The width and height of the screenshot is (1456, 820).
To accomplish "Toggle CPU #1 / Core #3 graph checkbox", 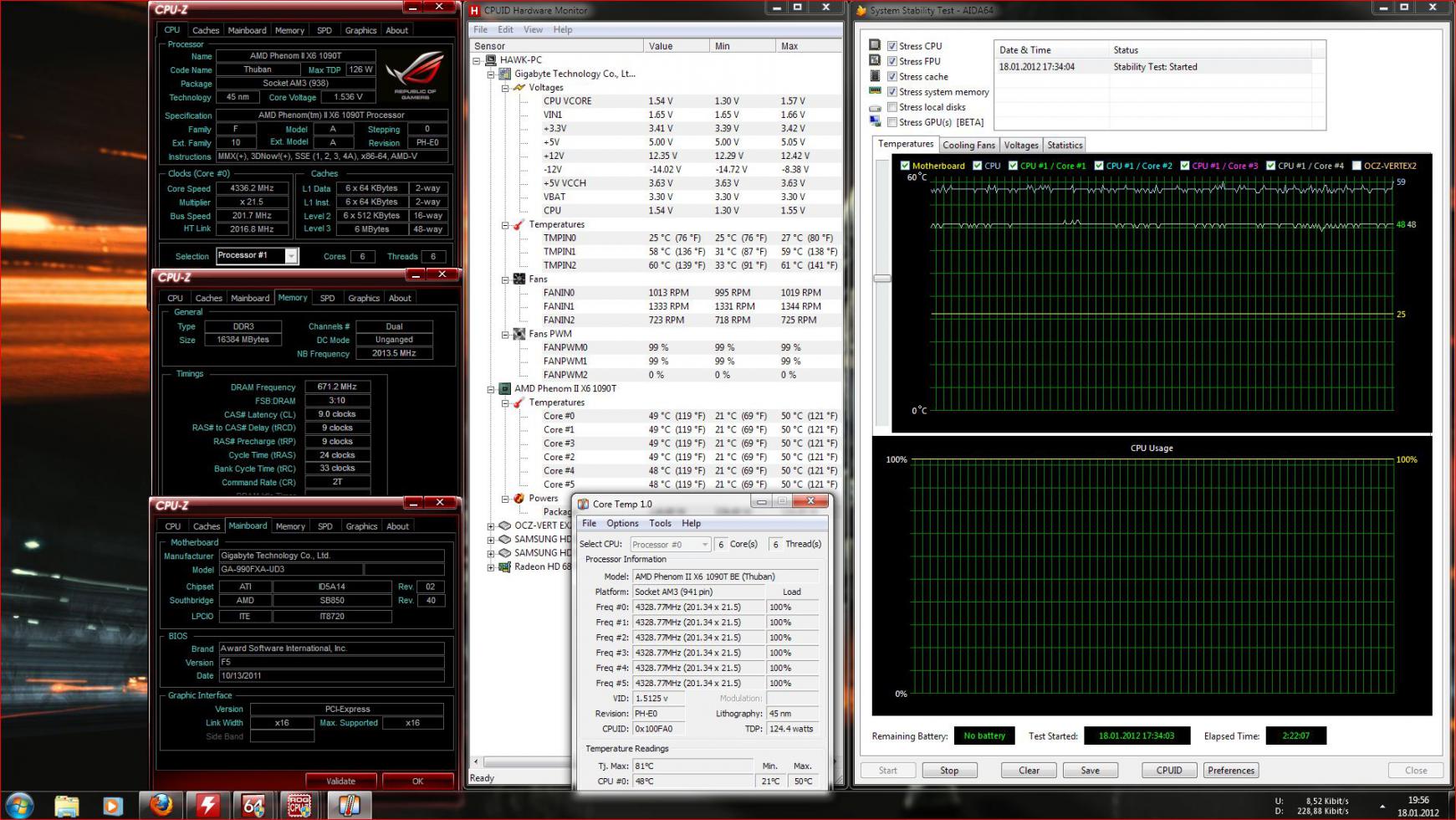I will tap(1185, 166).
